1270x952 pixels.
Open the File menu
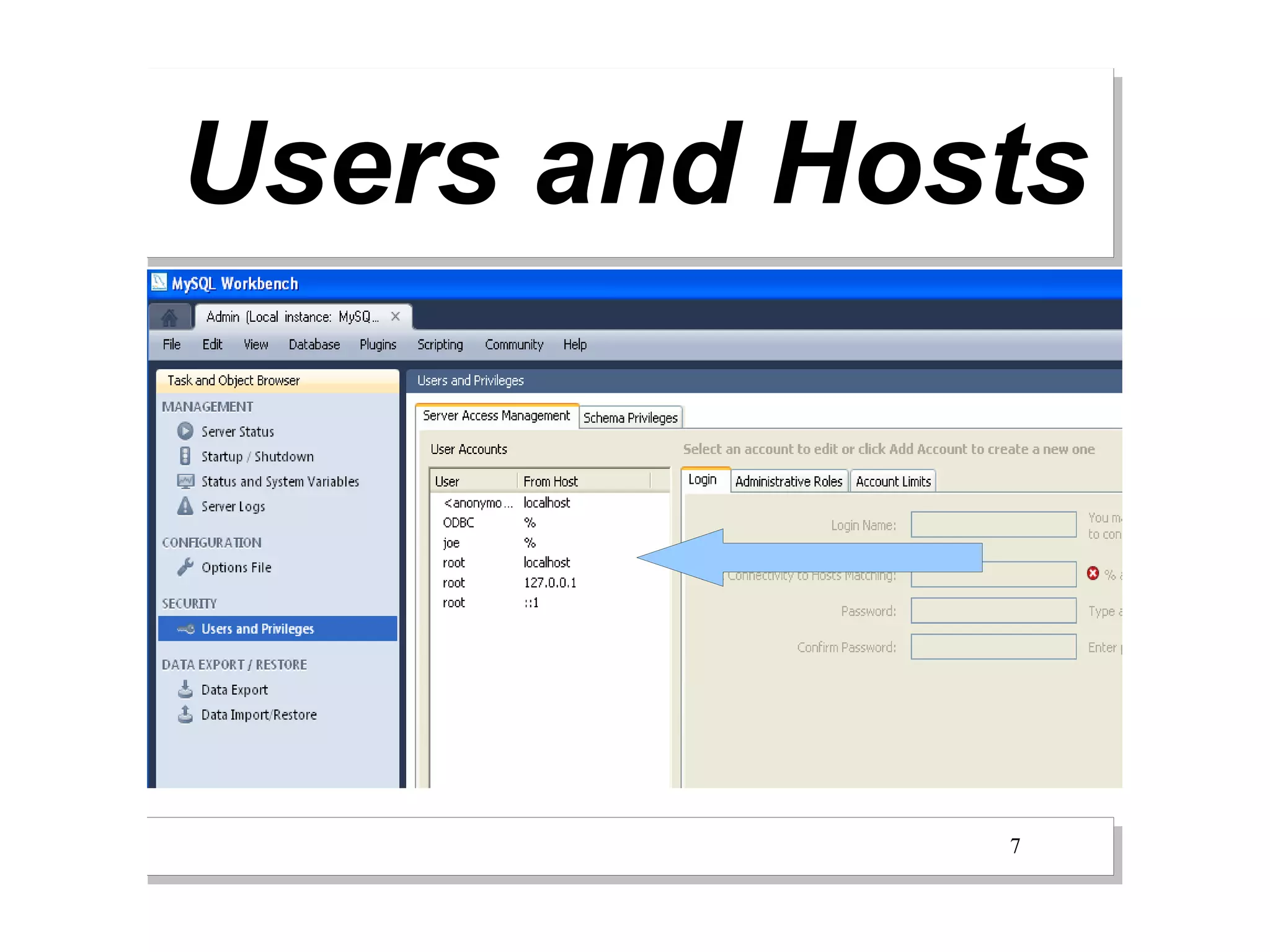point(171,344)
